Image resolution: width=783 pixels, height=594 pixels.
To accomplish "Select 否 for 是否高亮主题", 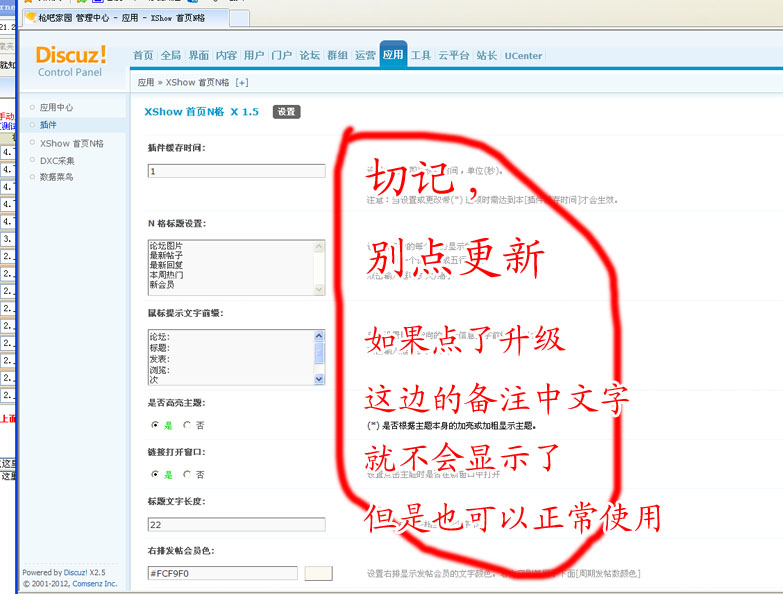I will click(x=187, y=425).
